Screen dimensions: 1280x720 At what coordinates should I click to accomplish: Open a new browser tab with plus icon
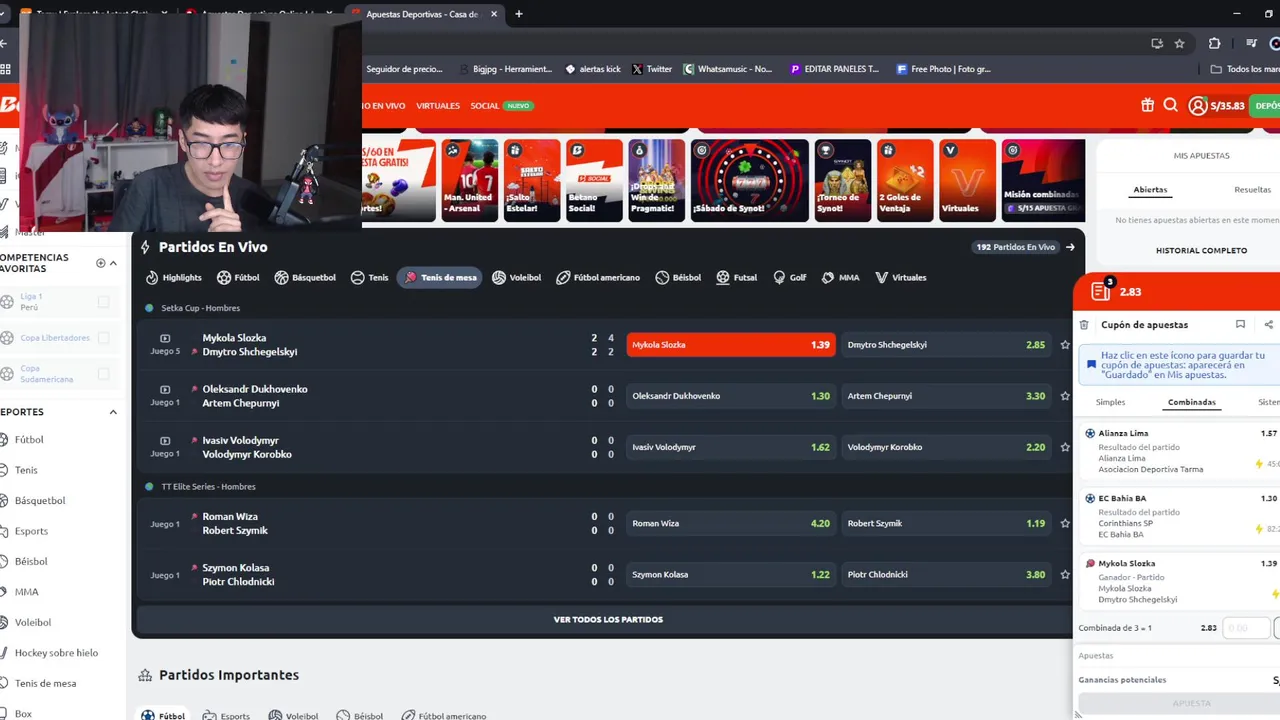pyautogui.click(x=518, y=14)
